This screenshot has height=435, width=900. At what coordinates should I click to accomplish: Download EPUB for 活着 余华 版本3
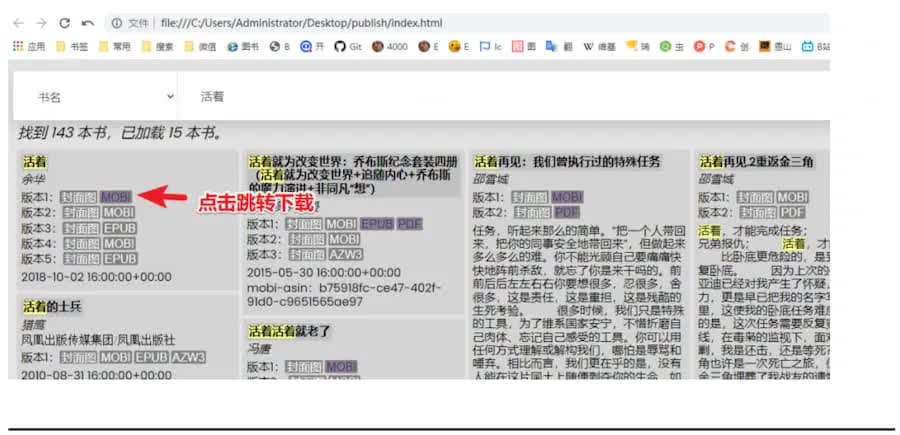pos(120,228)
